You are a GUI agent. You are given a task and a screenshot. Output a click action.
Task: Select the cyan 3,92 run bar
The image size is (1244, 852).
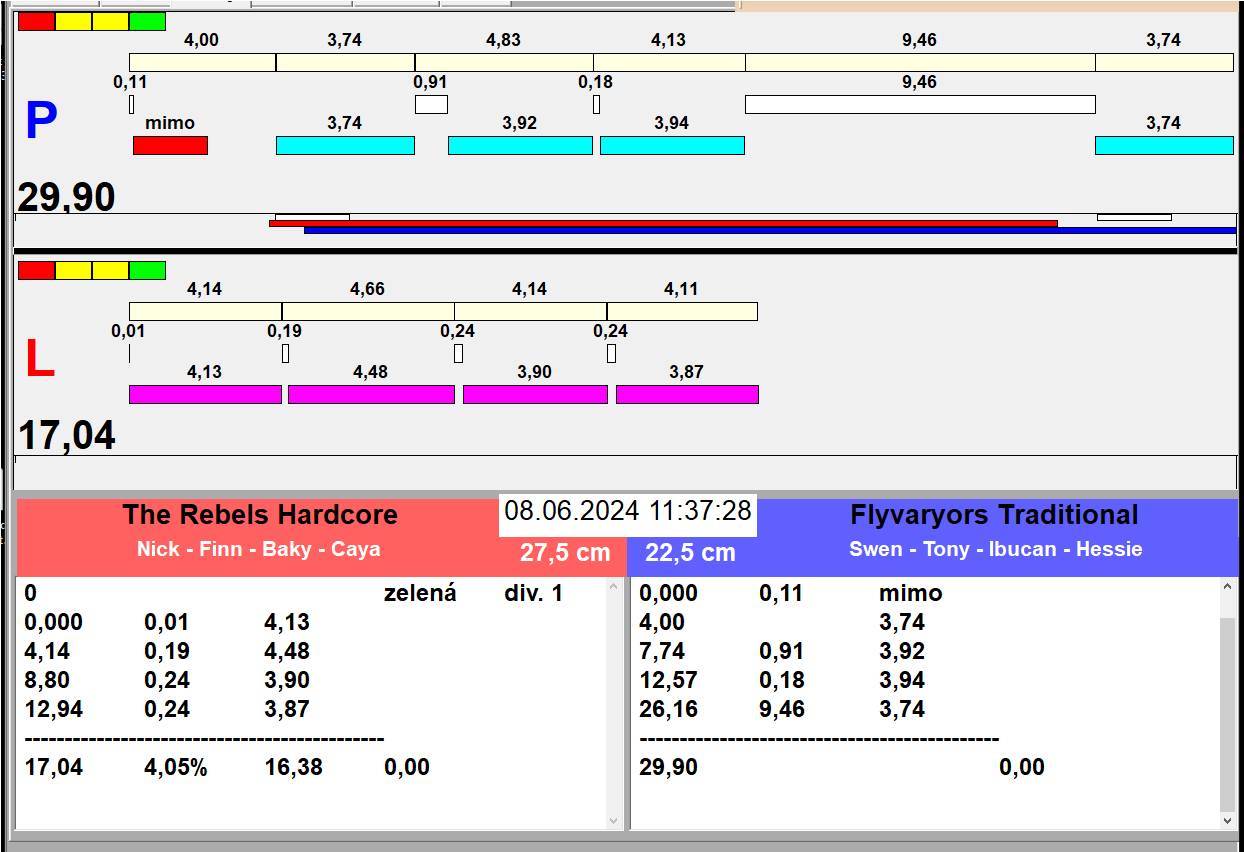(519, 146)
